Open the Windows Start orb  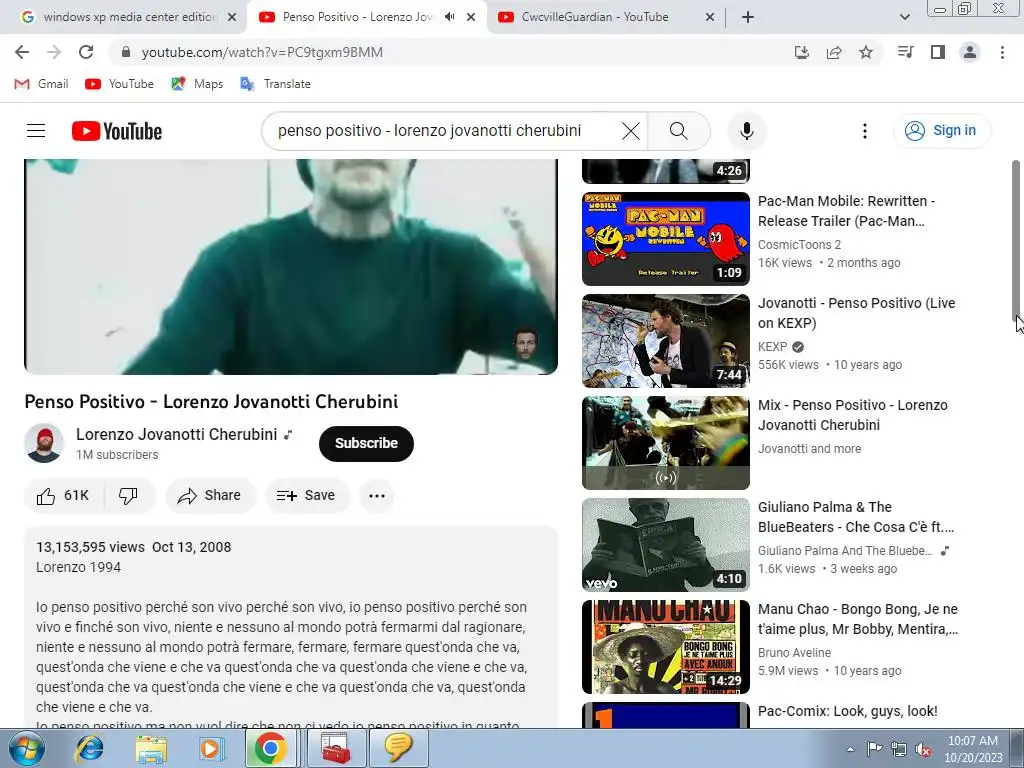tap(27, 748)
